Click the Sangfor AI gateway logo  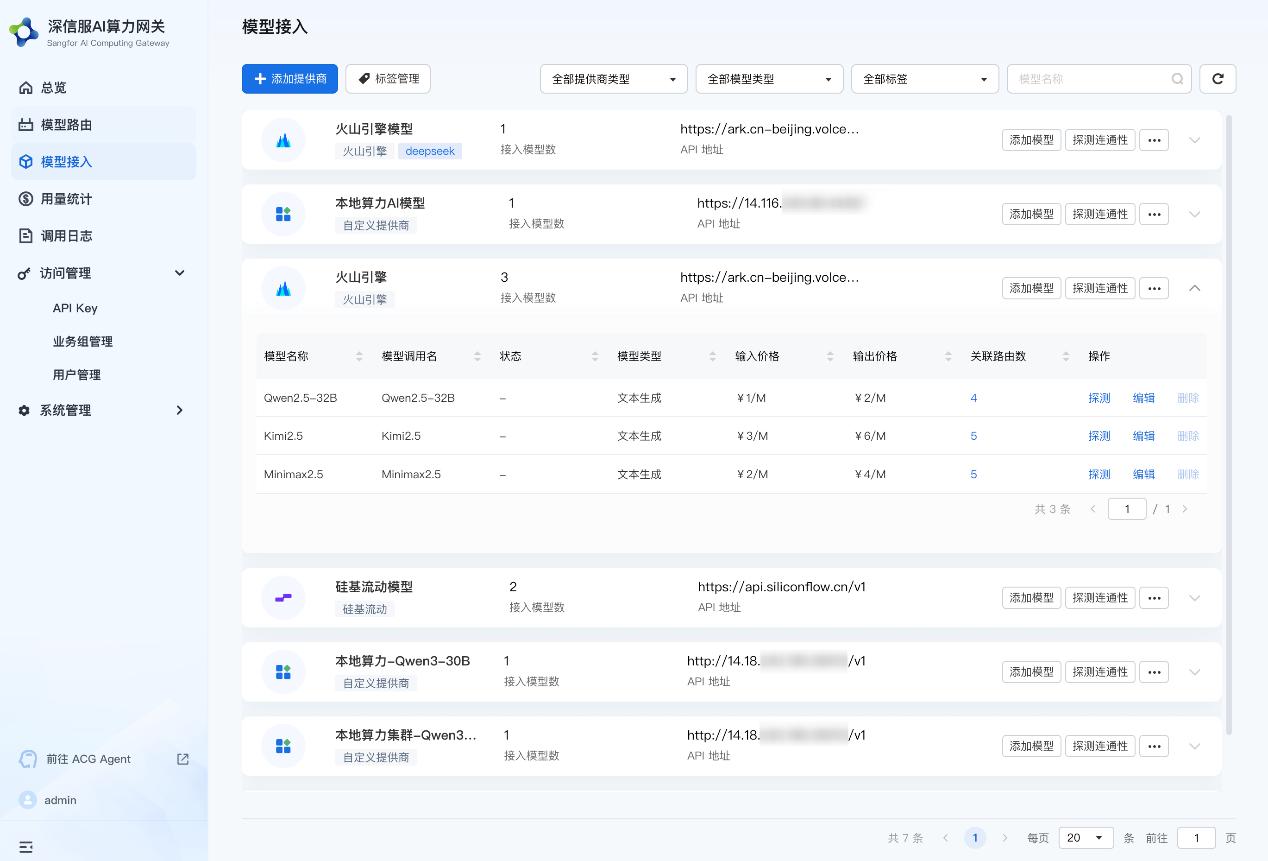click(x=24, y=32)
